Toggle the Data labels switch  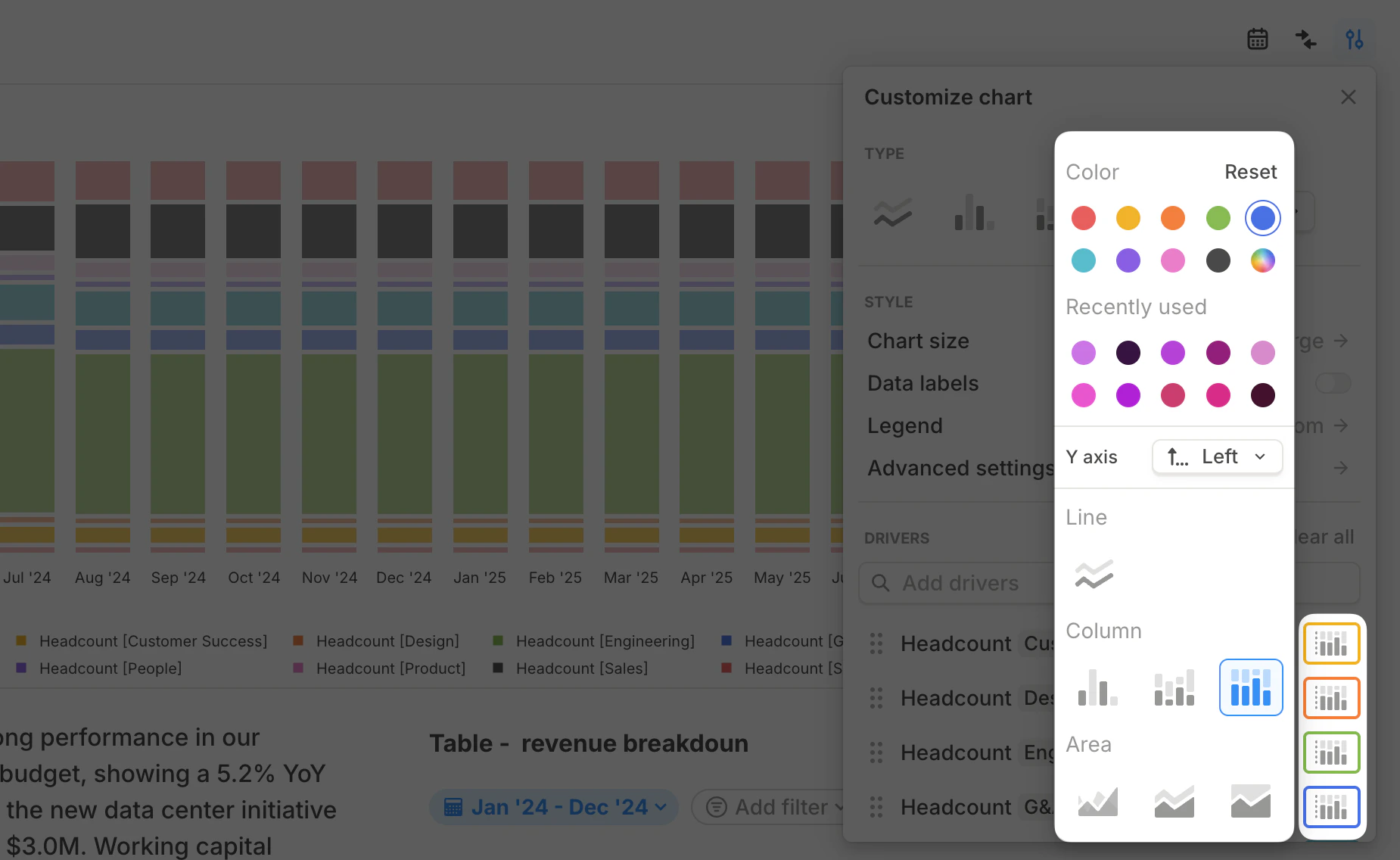click(x=1333, y=383)
